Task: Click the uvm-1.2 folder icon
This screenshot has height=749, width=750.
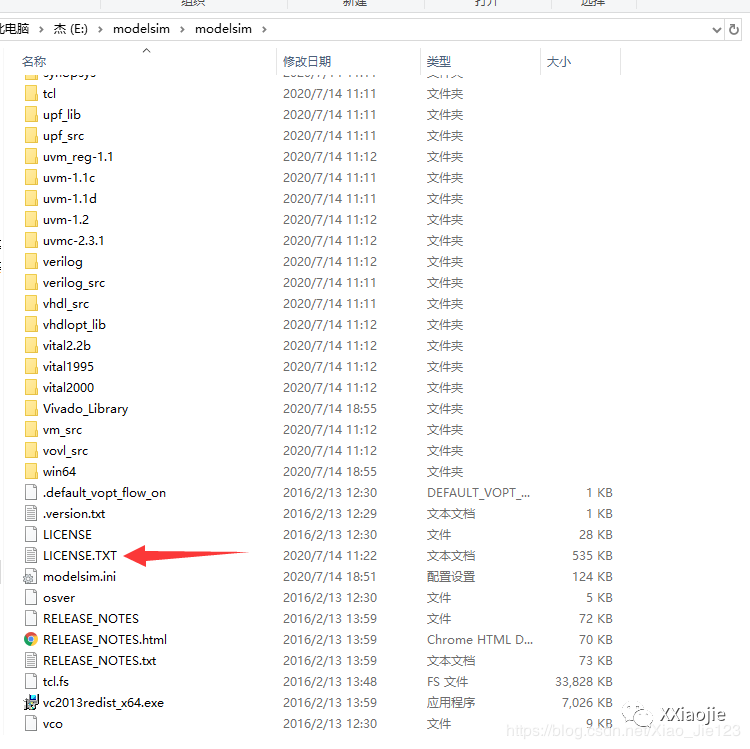Action: (31, 220)
